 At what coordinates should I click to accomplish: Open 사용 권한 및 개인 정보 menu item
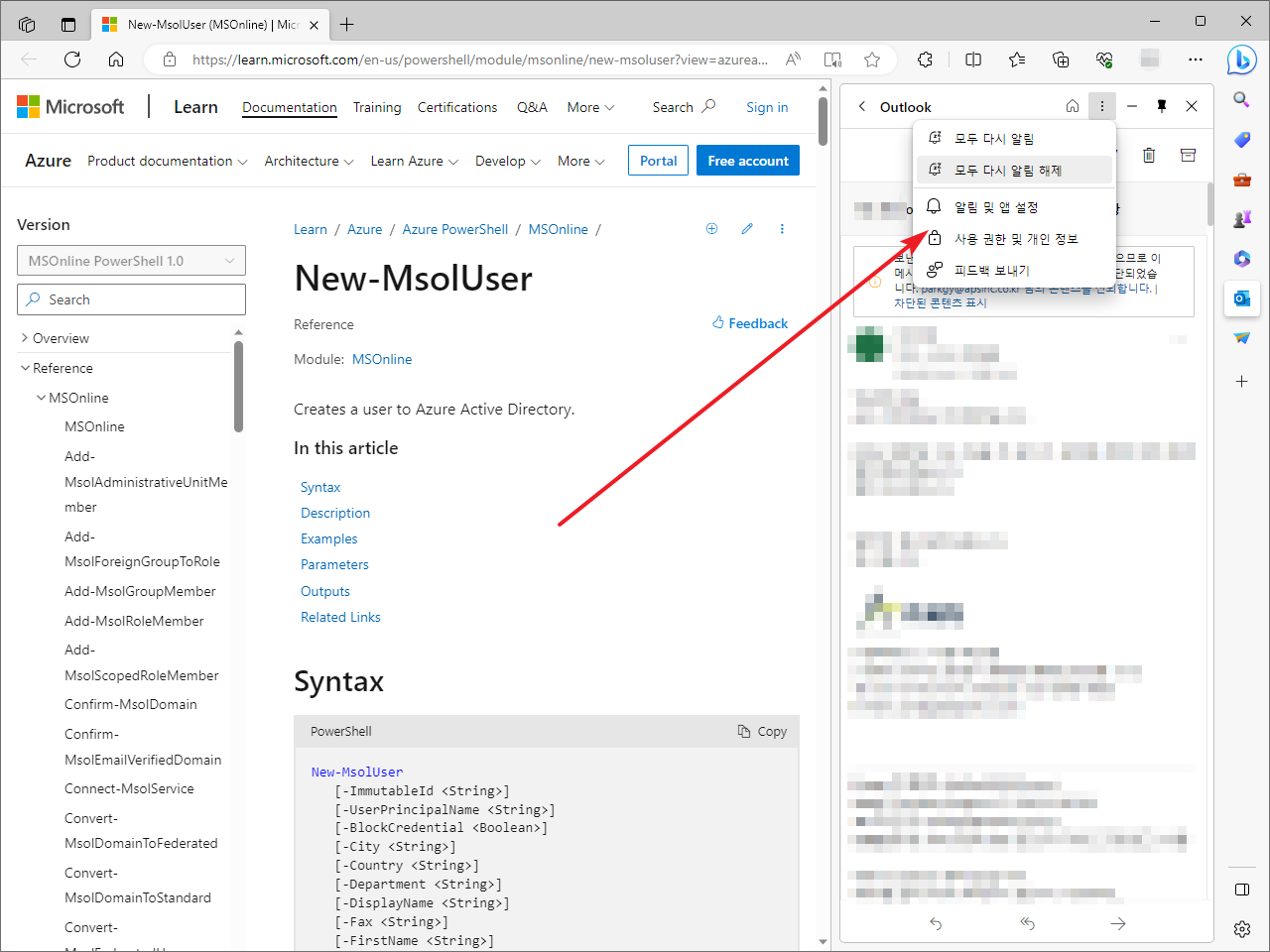point(1014,239)
